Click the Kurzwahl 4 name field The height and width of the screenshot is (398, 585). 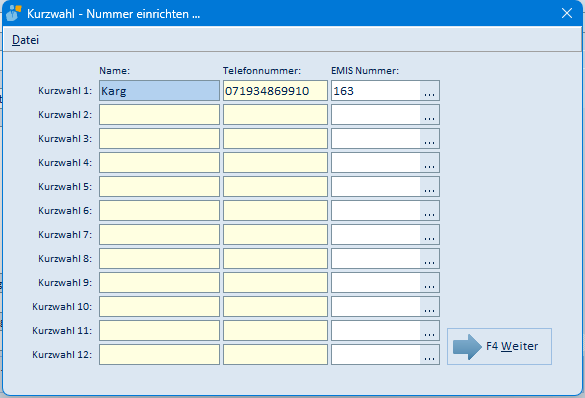159,163
